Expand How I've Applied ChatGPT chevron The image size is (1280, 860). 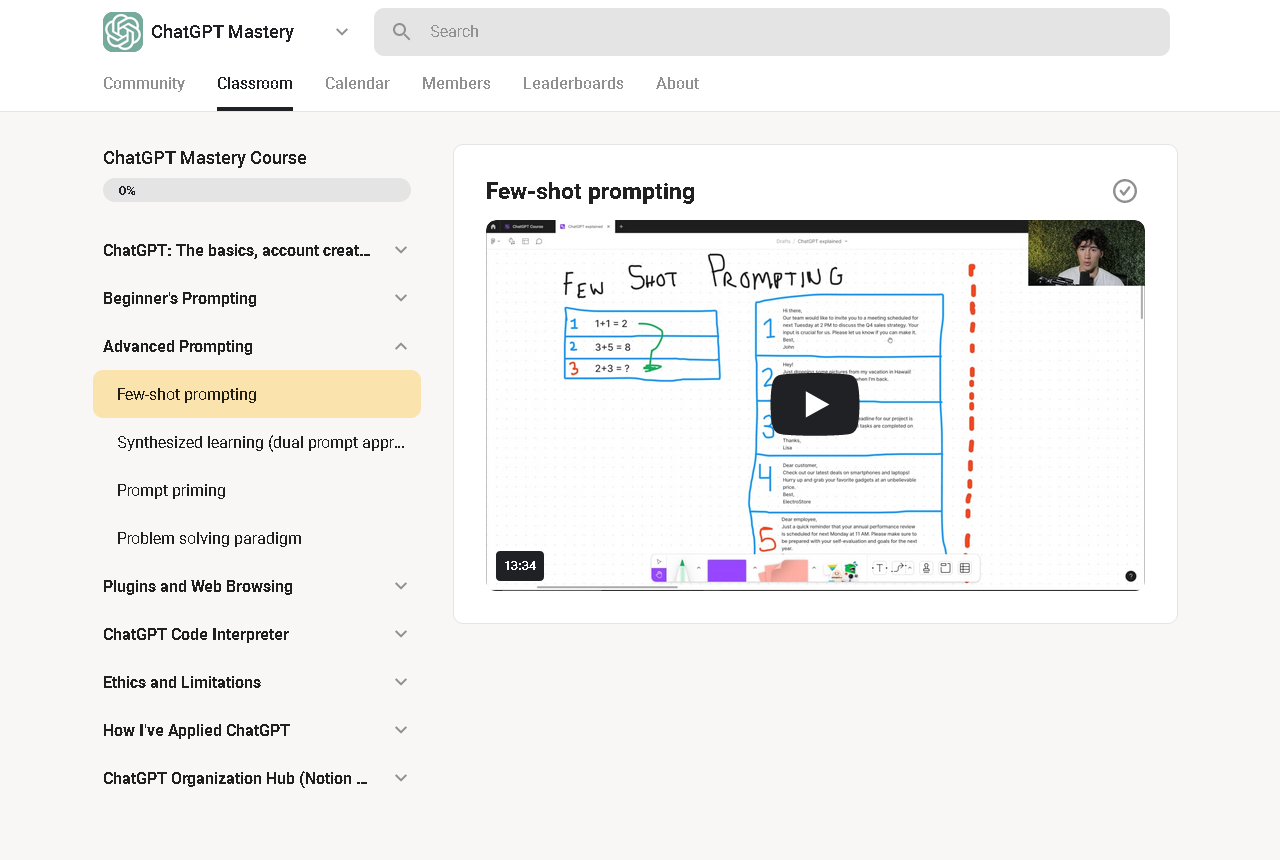click(x=401, y=730)
